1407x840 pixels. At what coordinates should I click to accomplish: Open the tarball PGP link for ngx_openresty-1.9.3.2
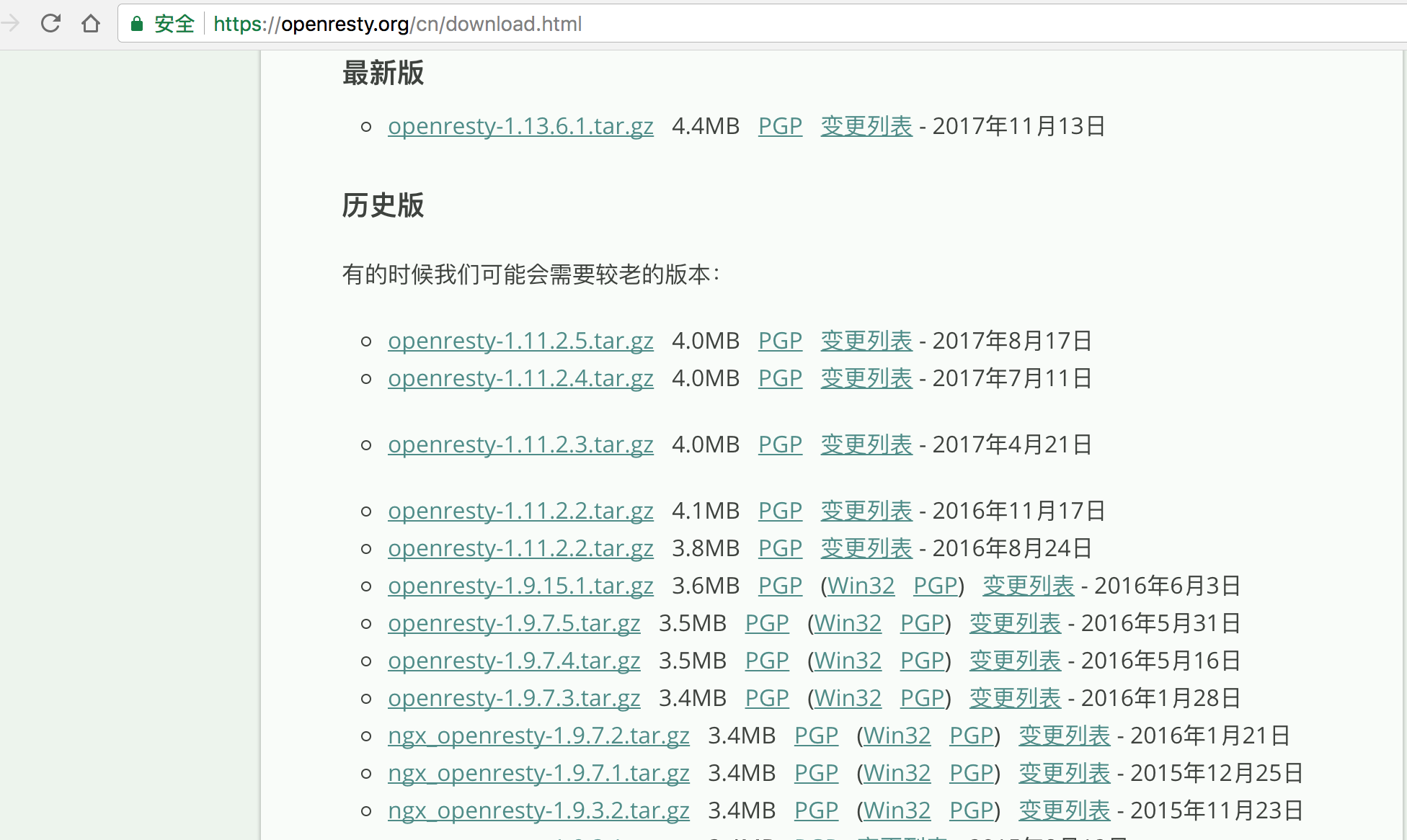tap(816, 810)
